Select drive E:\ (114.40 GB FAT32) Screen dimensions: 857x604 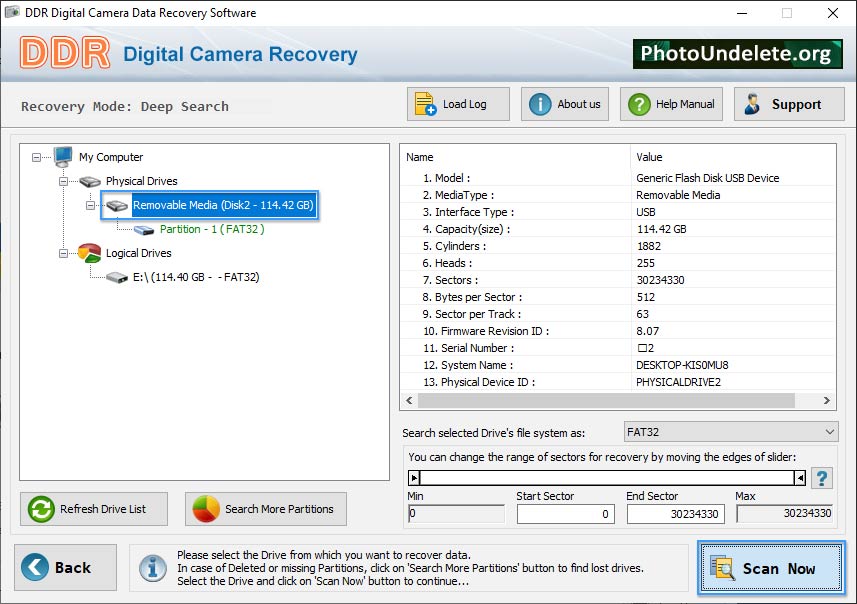[196, 278]
